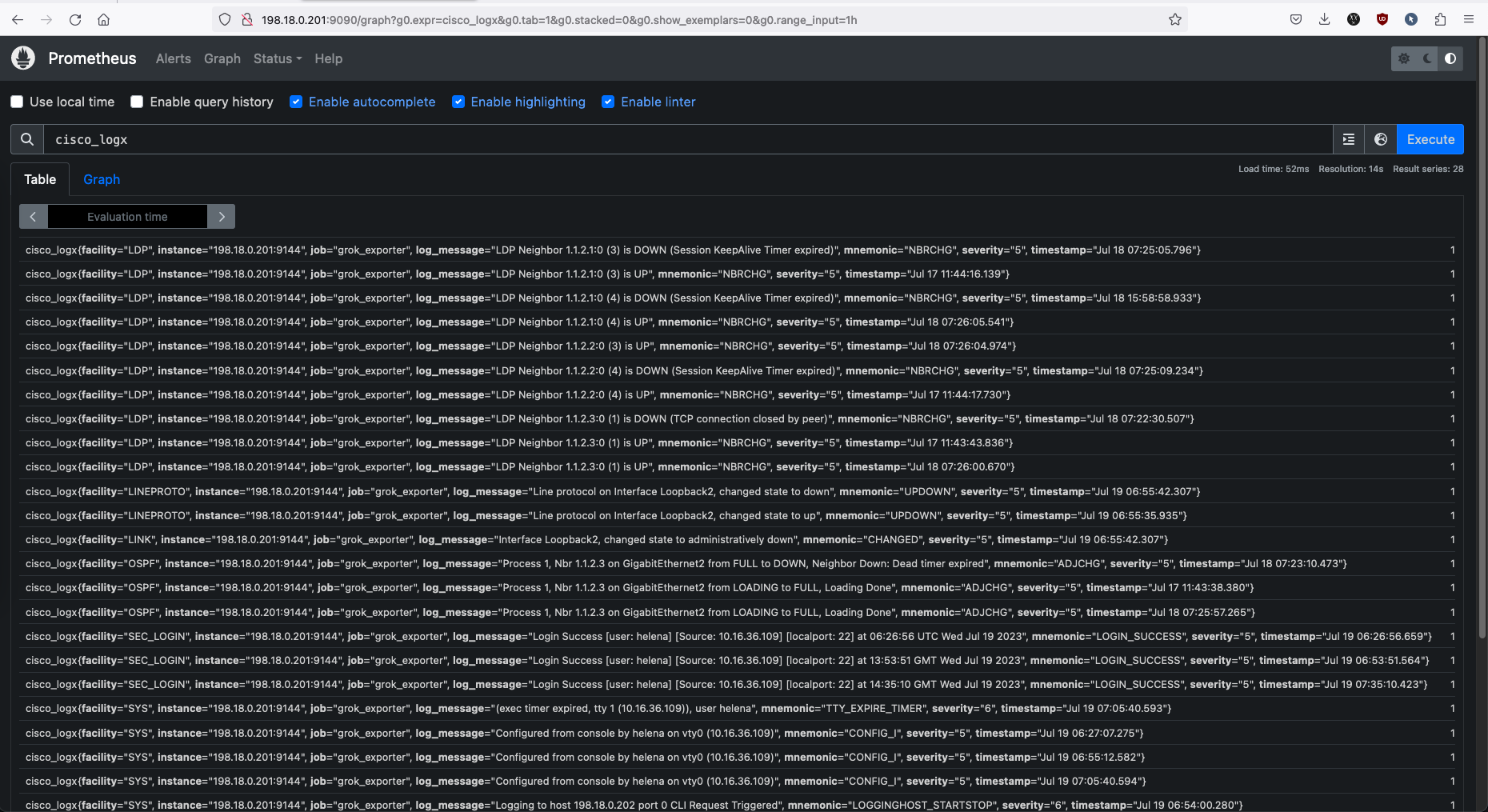Disable the Enable linter checkbox
1488x812 pixels.
(608, 102)
